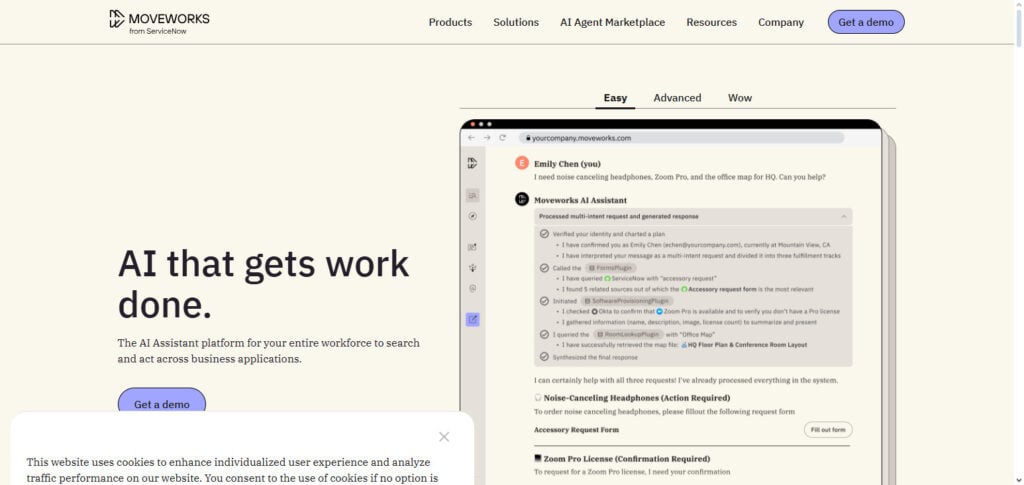Screen dimensions: 1024x485
Task: Go to AI Agent Marketplace
Action: (x=613, y=22)
